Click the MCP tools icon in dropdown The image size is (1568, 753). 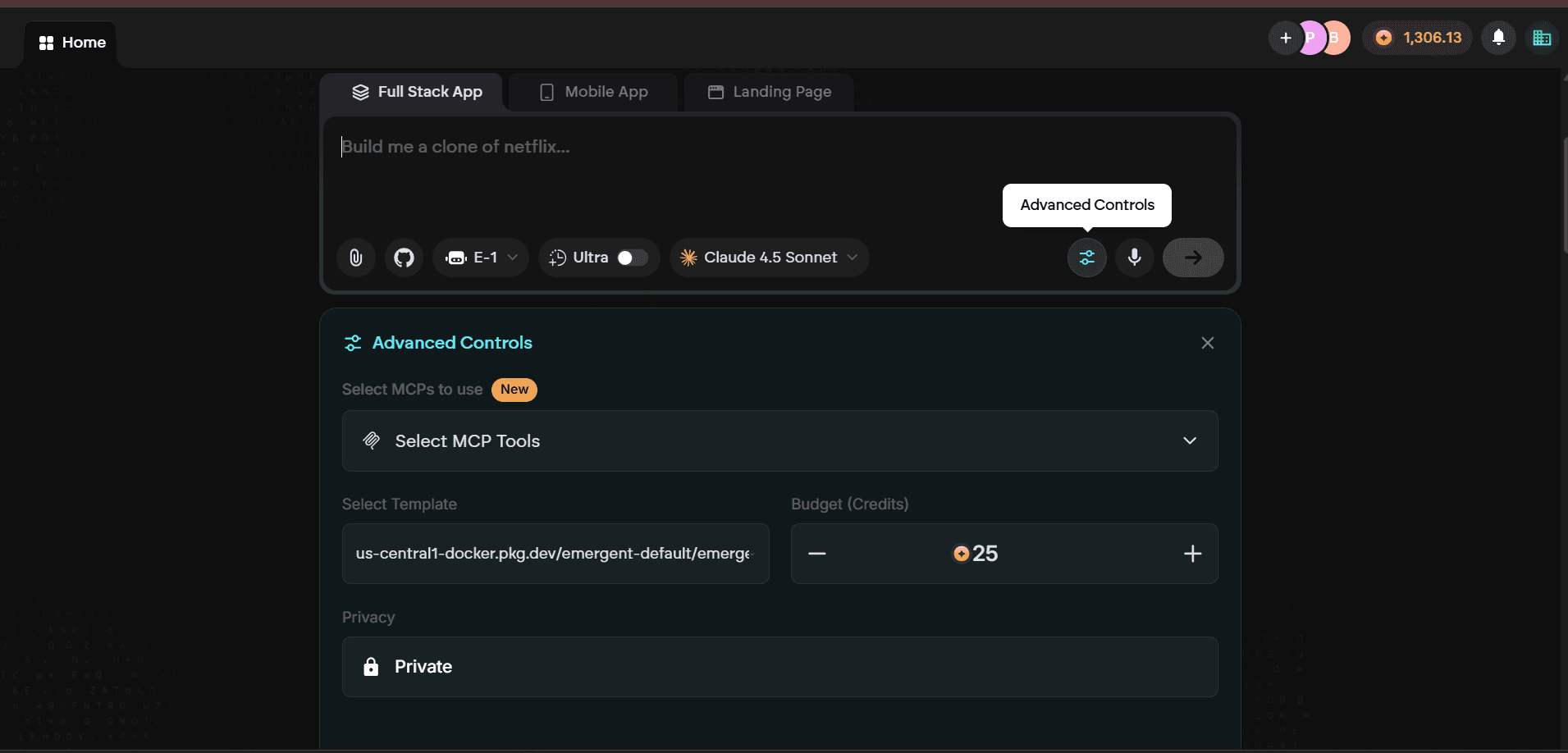pos(372,441)
